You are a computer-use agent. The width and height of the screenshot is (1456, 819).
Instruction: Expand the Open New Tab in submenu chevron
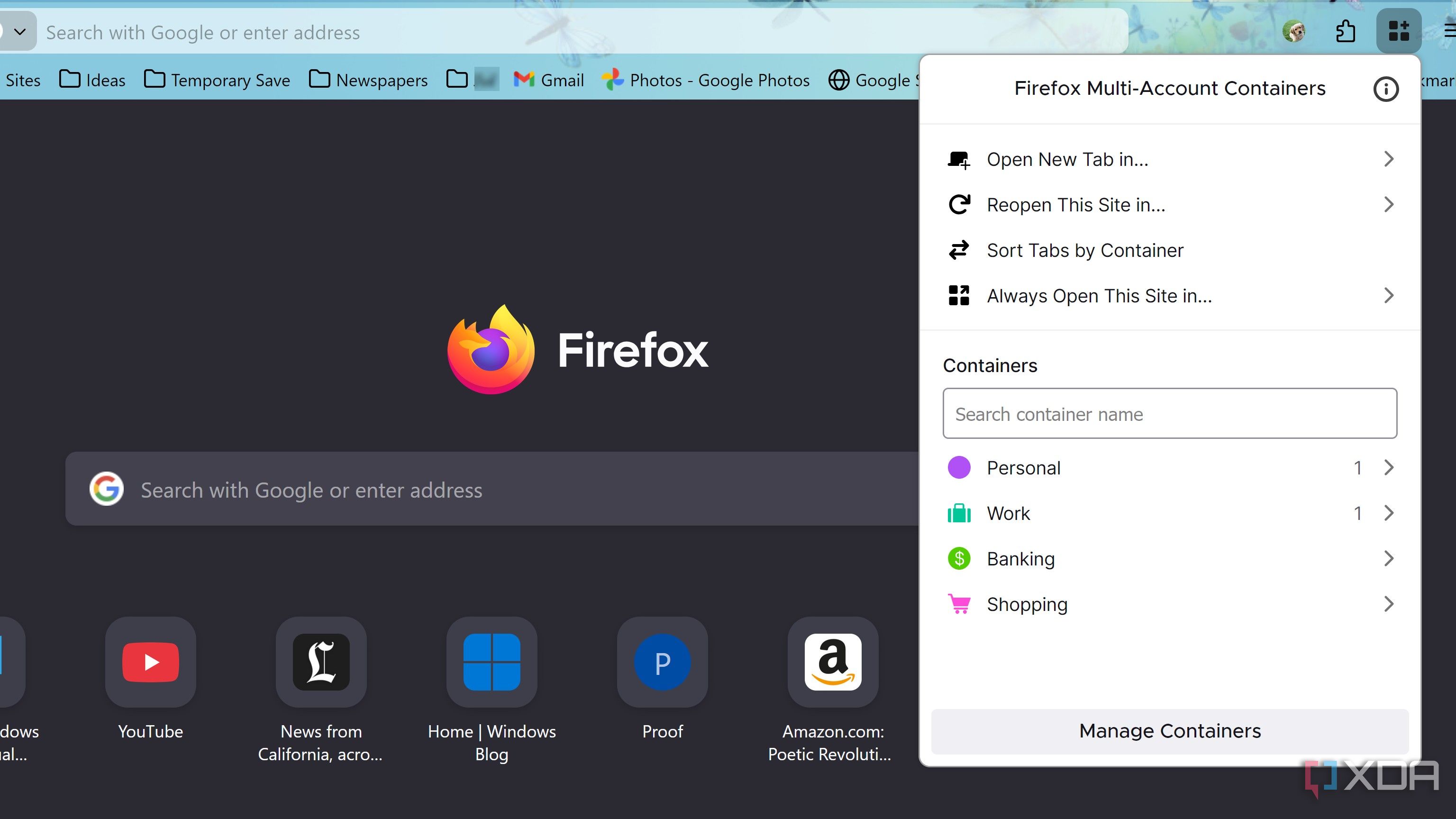click(x=1389, y=159)
